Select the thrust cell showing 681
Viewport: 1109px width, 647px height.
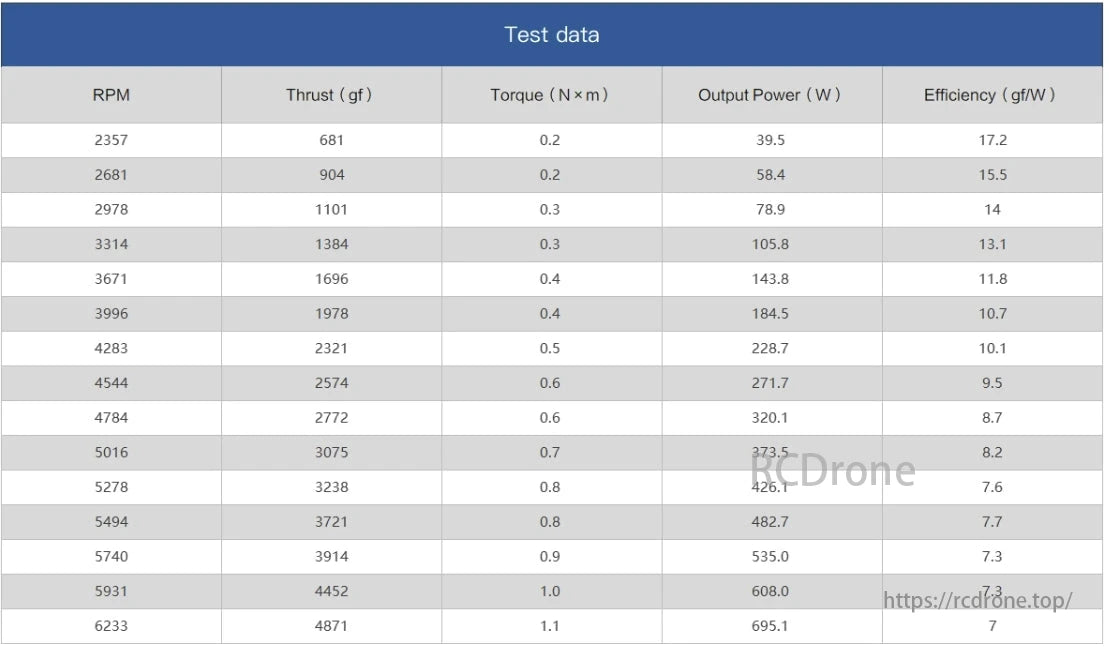pos(331,140)
